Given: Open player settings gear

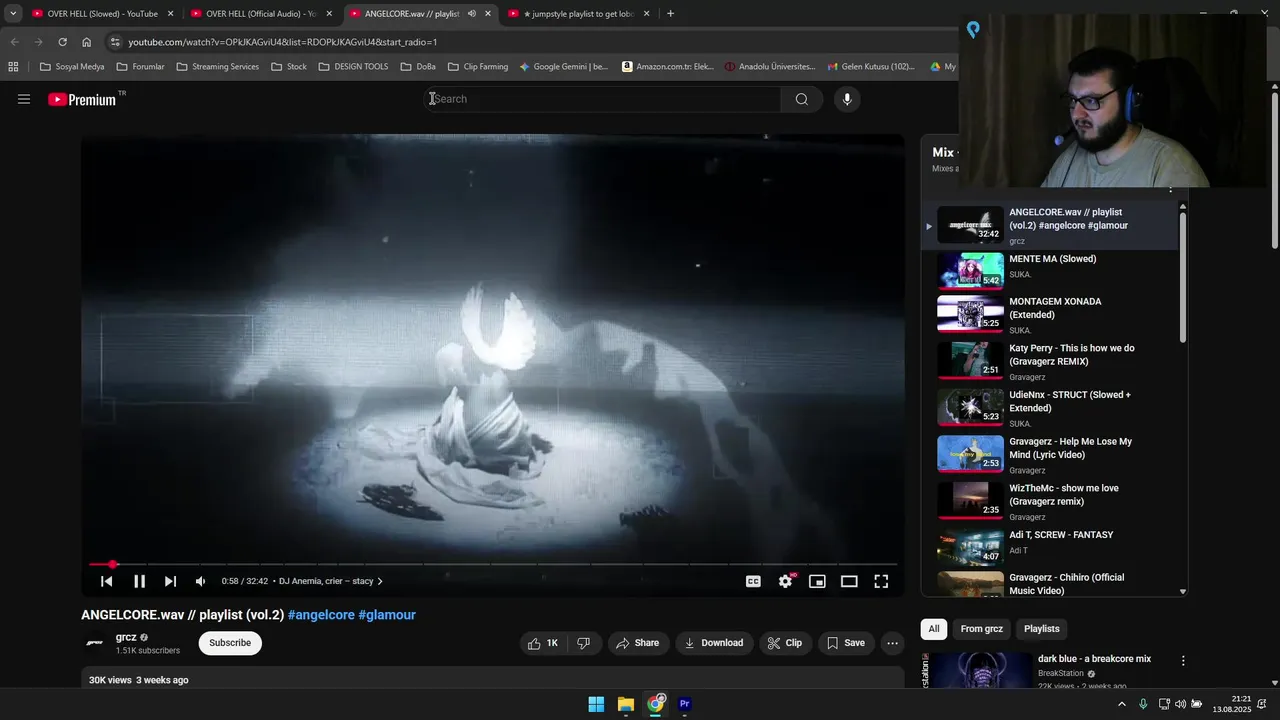Looking at the screenshot, I should click(786, 581).
